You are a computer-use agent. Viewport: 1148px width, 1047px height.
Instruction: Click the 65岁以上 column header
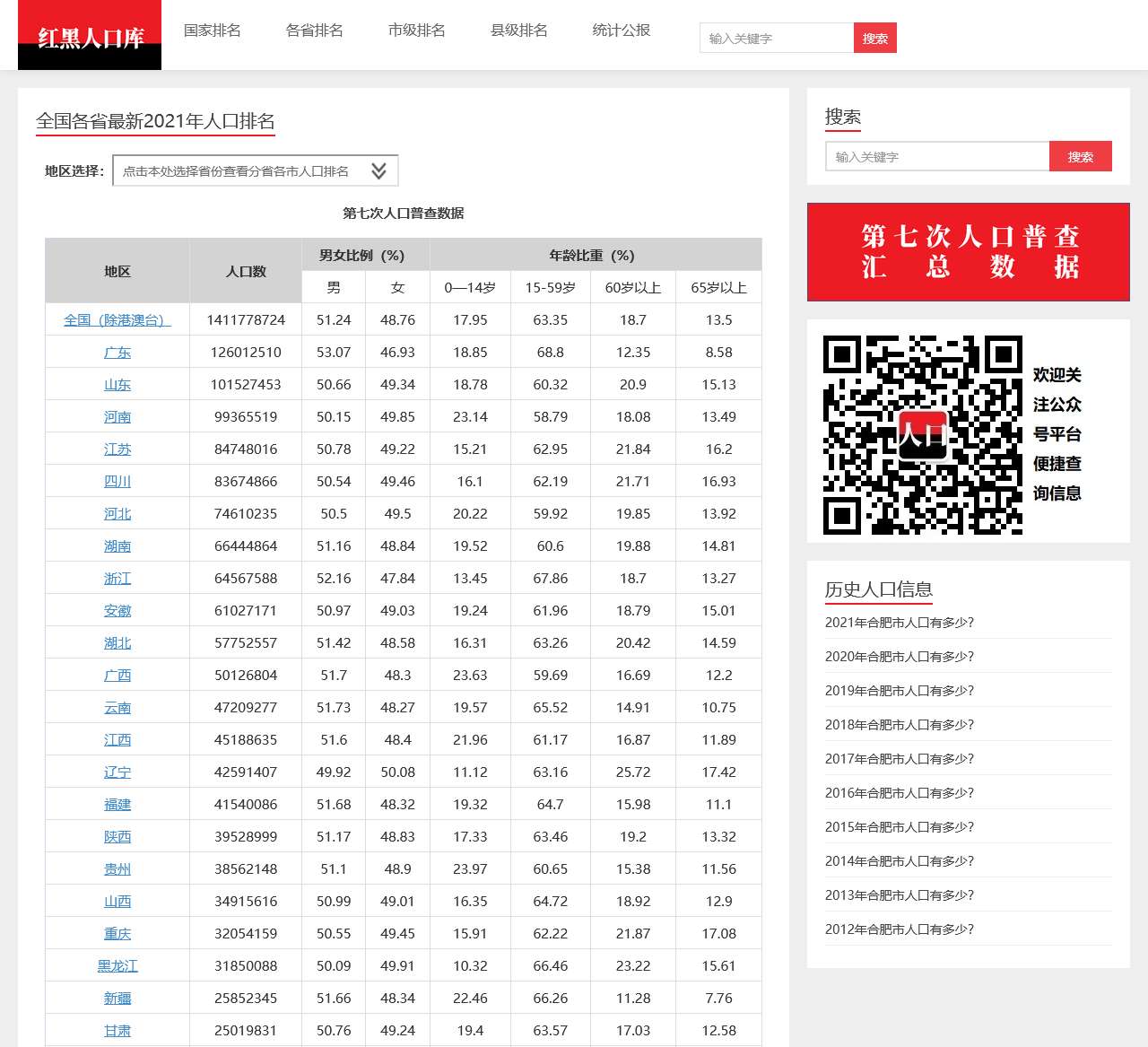tap(718, 287)
